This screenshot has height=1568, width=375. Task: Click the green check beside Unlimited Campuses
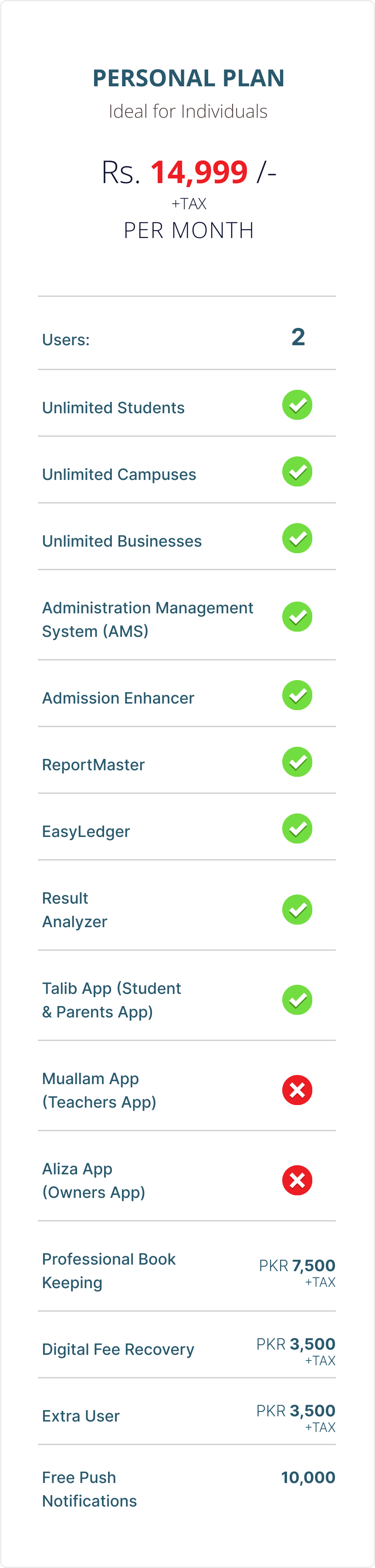(297, 472)
